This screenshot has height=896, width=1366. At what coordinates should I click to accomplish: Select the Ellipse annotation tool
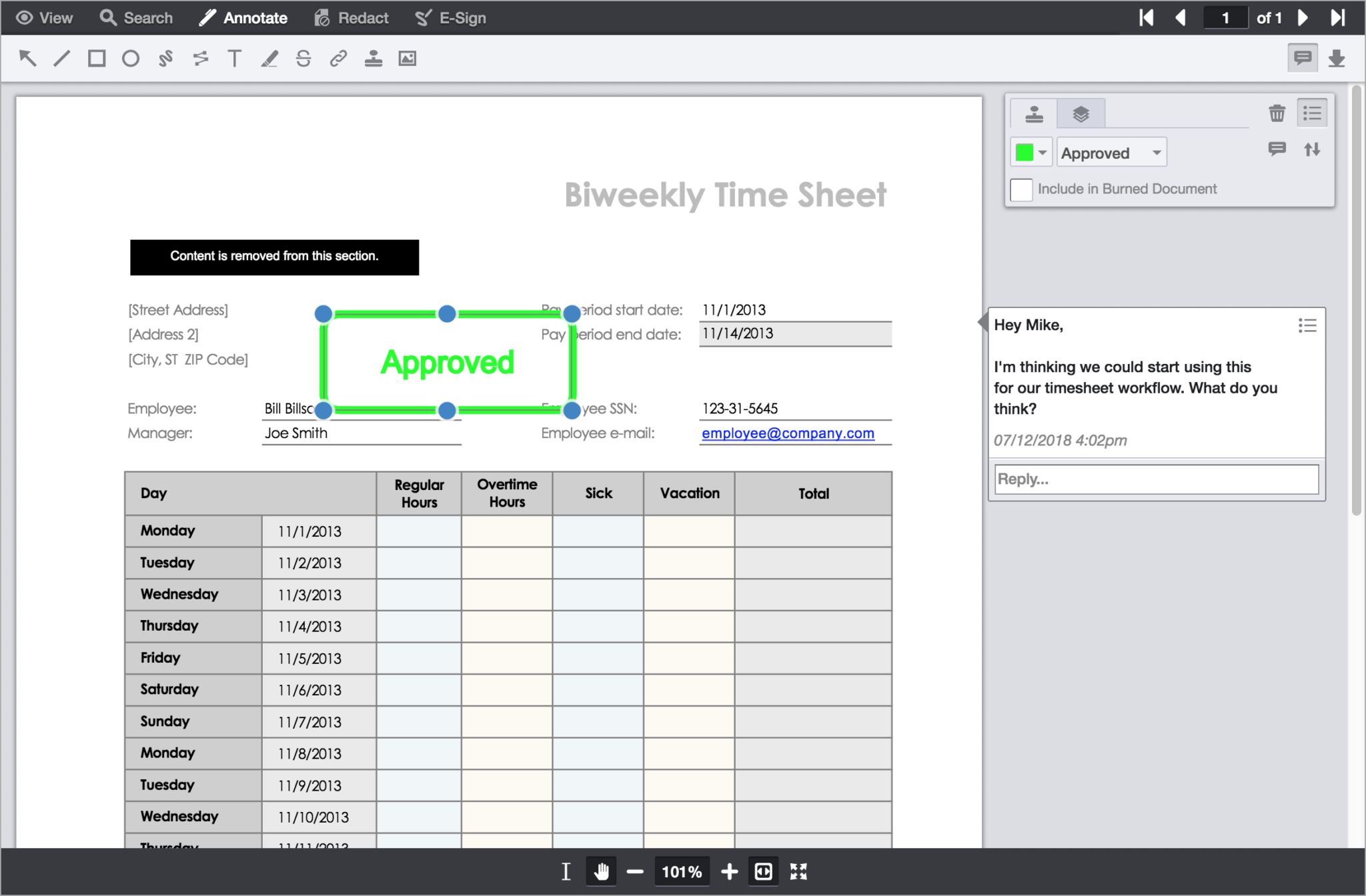pos(131,58)
